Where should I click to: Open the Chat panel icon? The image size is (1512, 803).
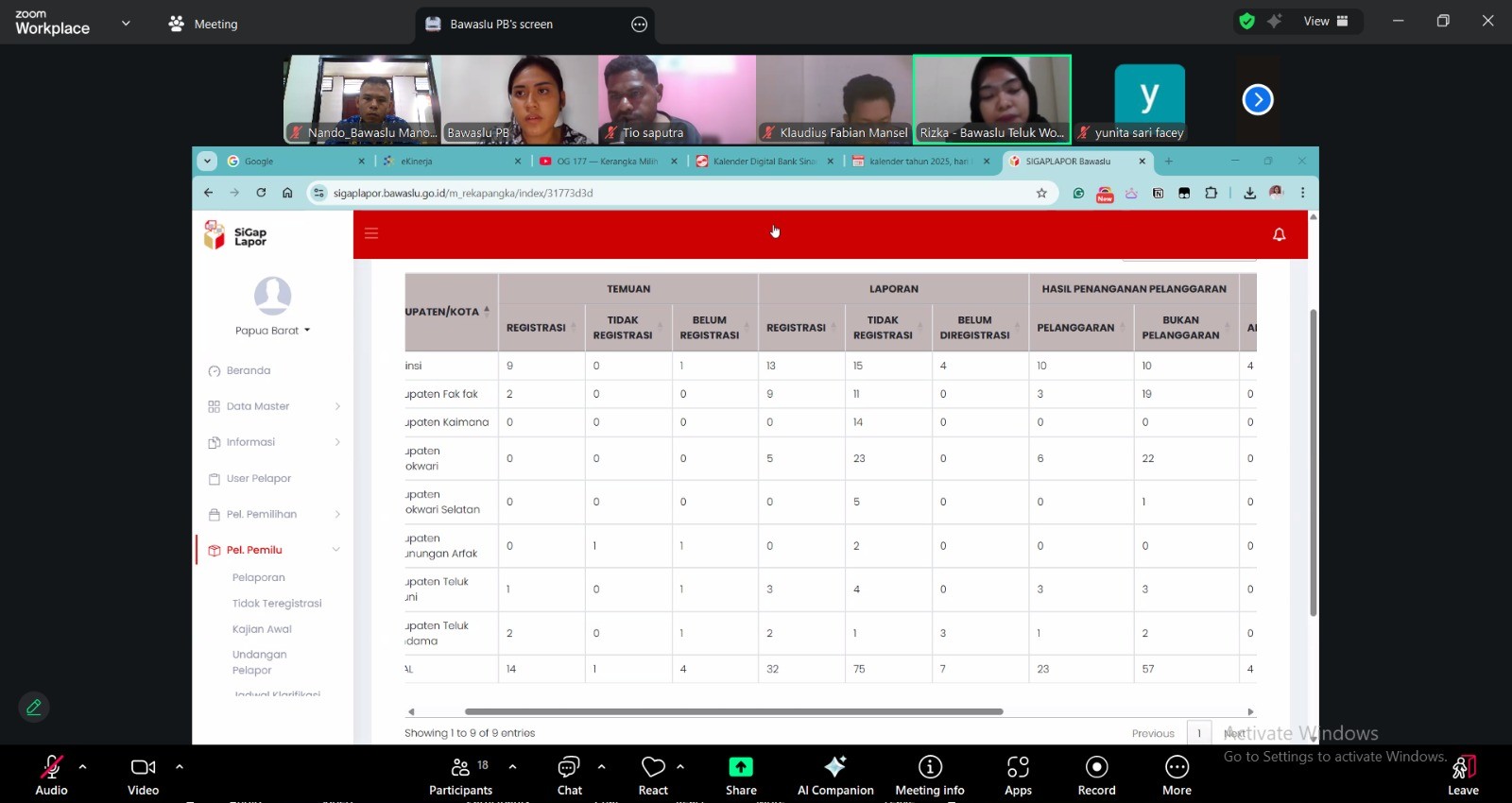(x=569, y=768)
